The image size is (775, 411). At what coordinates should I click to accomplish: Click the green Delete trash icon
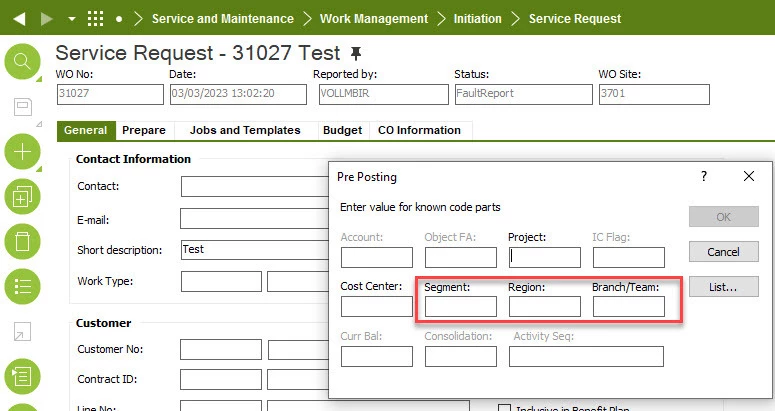[22, 242]
